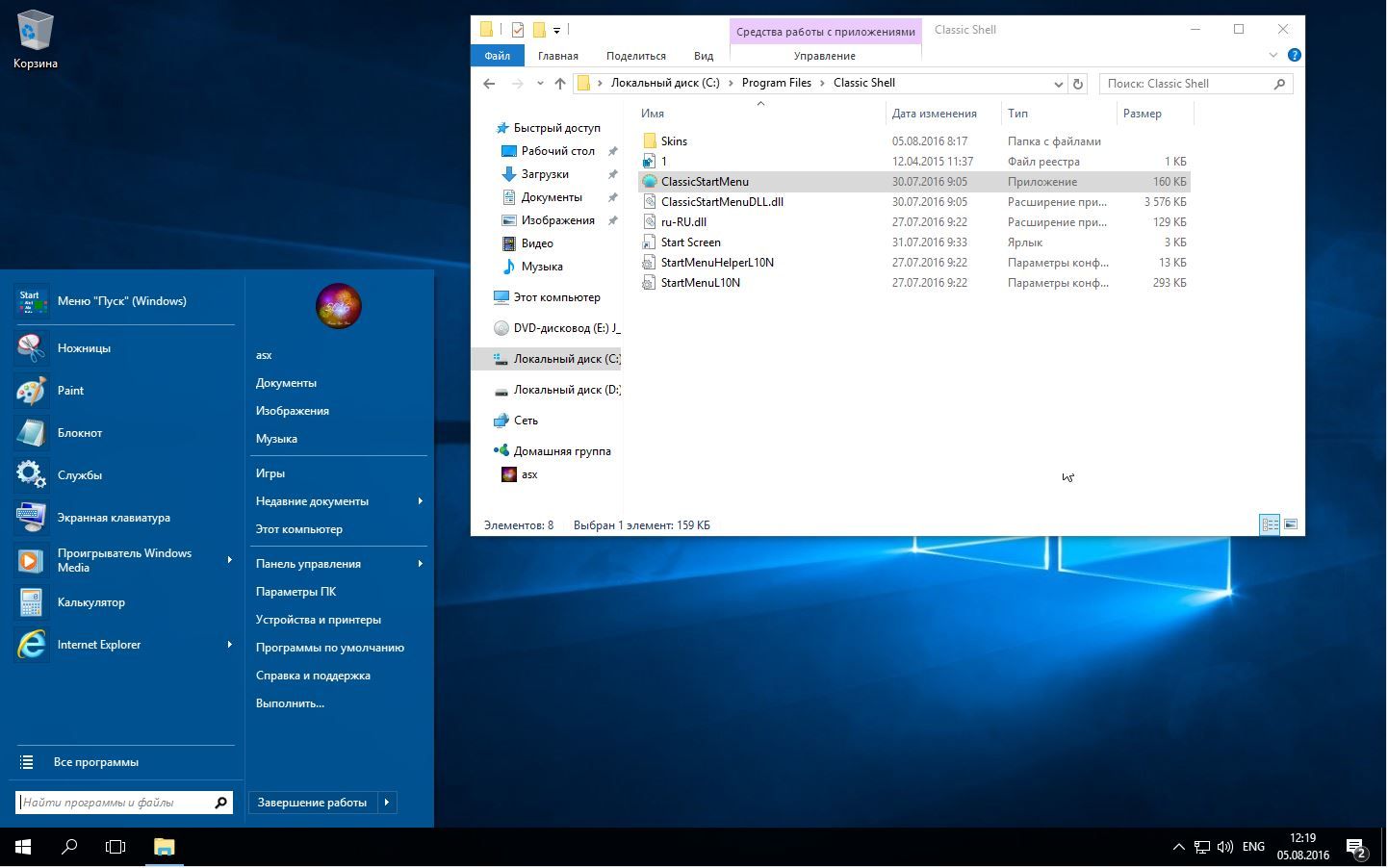1388x868 pixels.
Task: Expand Панель управления submenu arrow
Action: coord(421,564)
